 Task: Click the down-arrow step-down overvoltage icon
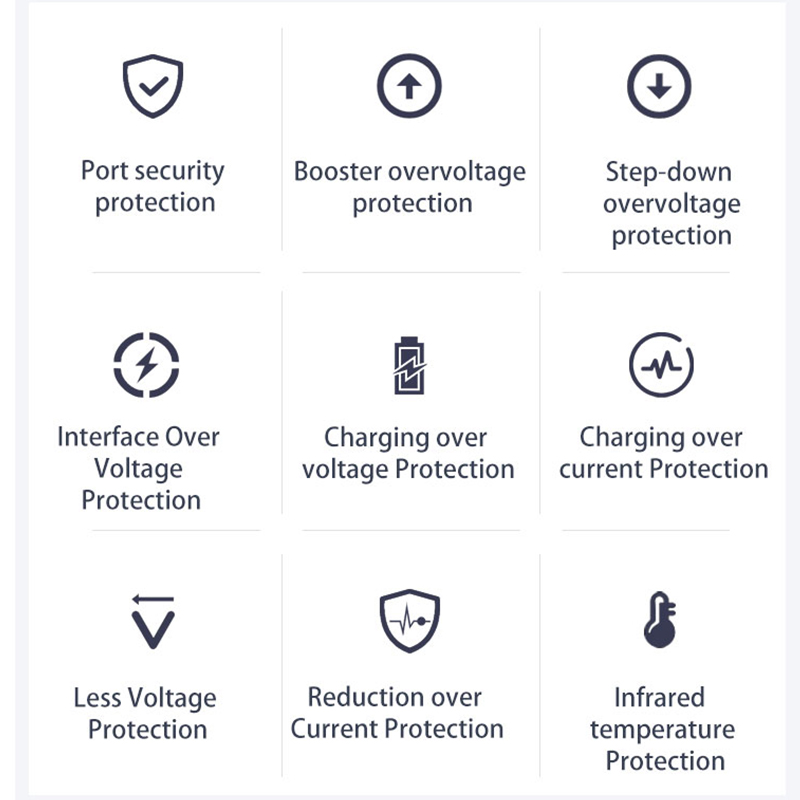[659, 86]
